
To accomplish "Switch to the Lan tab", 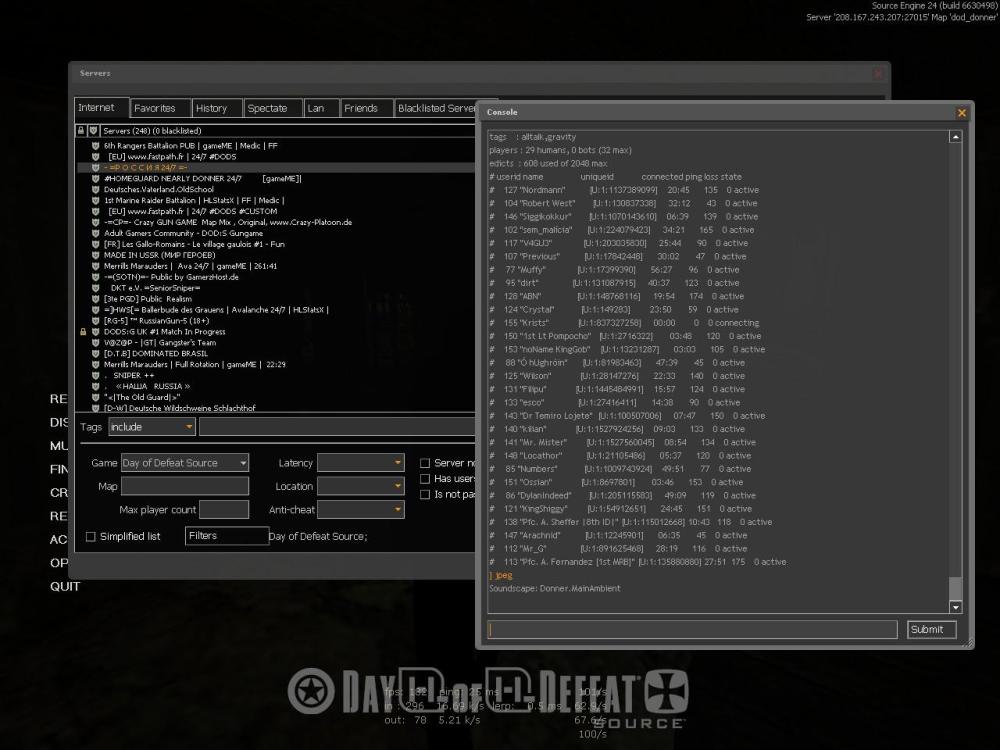I will 321,108.
